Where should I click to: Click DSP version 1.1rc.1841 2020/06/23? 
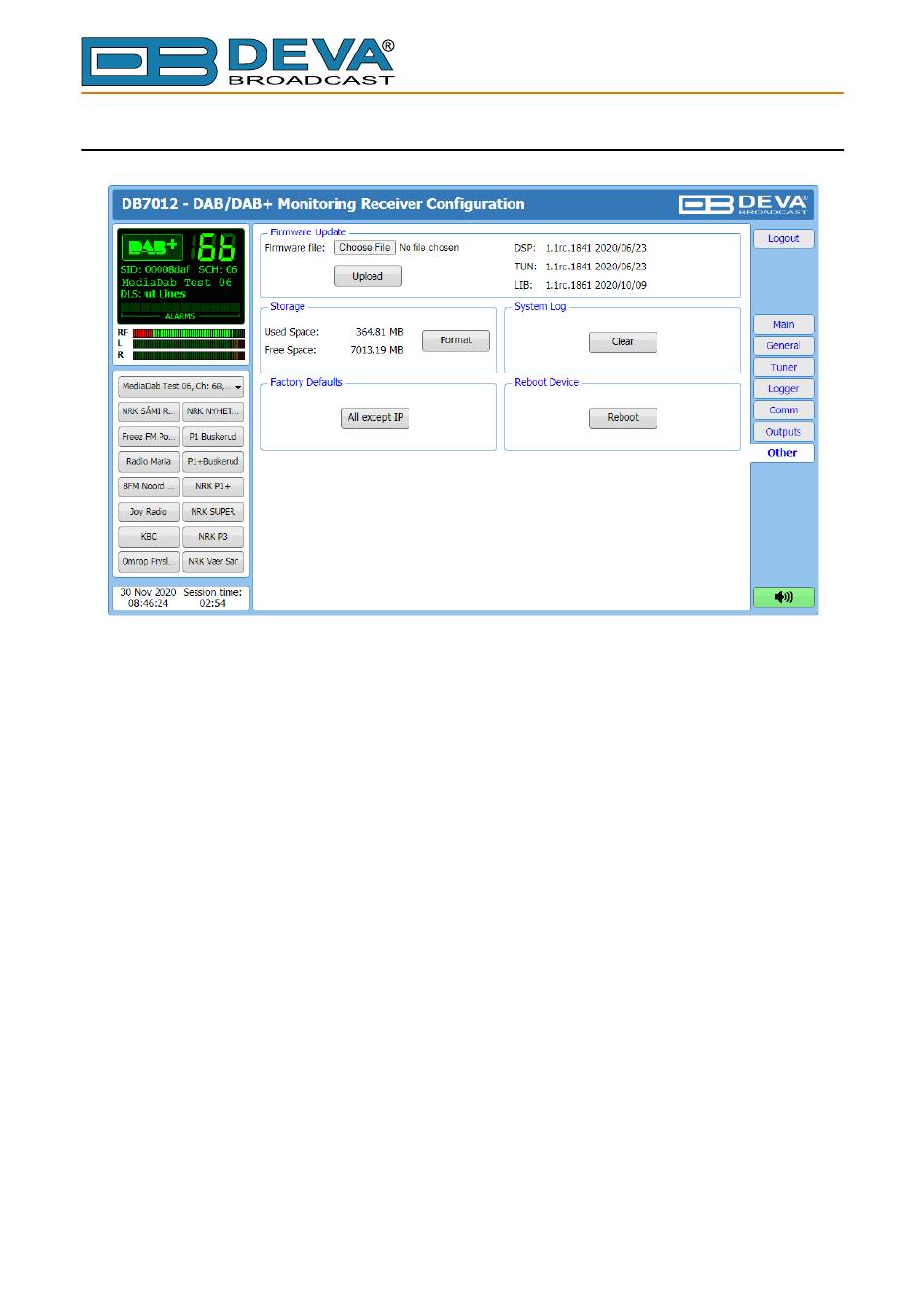[595, 248]
